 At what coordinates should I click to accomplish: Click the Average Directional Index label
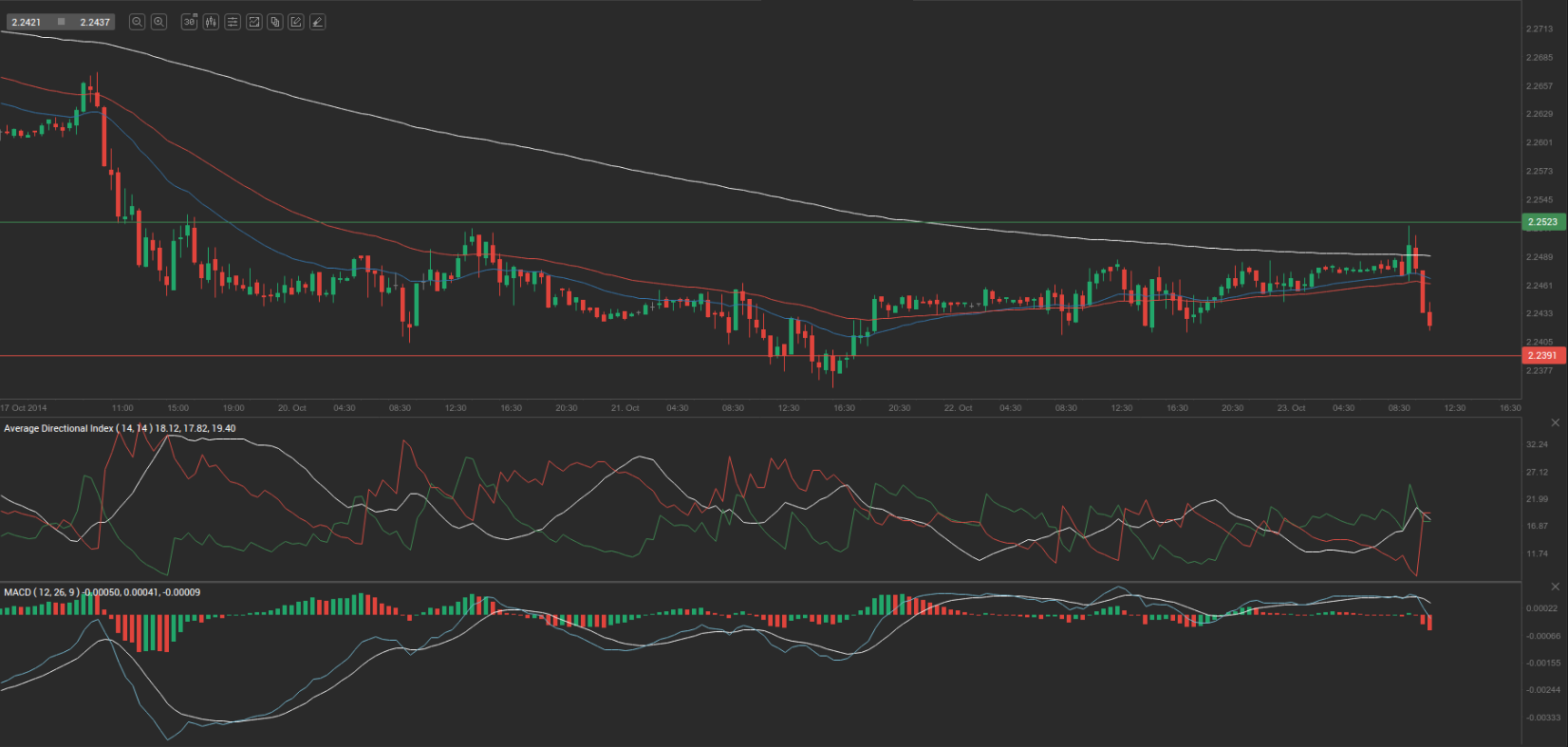coord(59,429)
